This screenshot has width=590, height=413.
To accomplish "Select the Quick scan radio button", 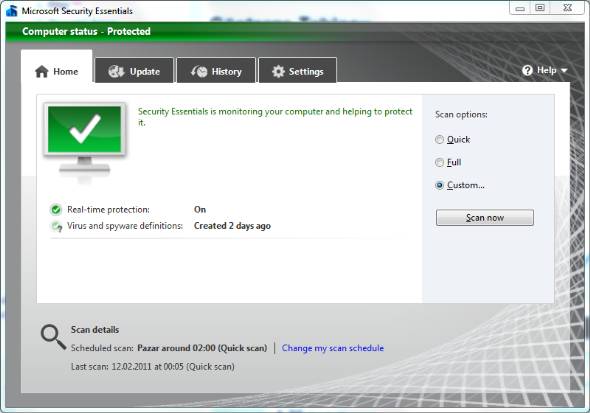I will pos(439,140).
